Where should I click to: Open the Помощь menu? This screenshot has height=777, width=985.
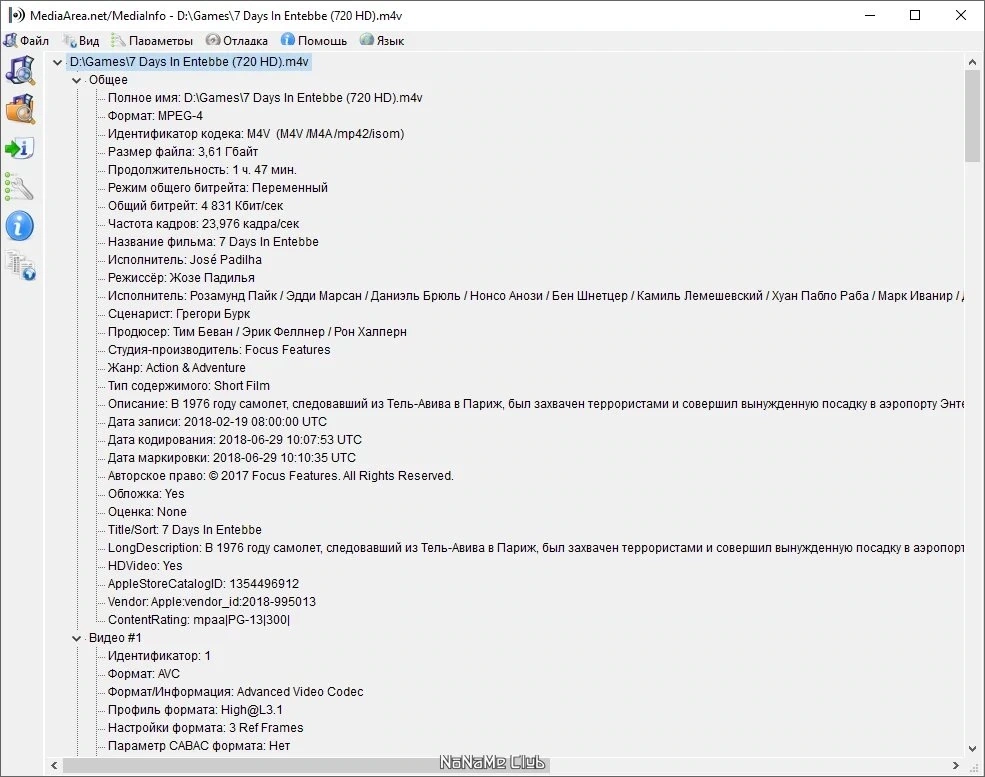(314, 41)
